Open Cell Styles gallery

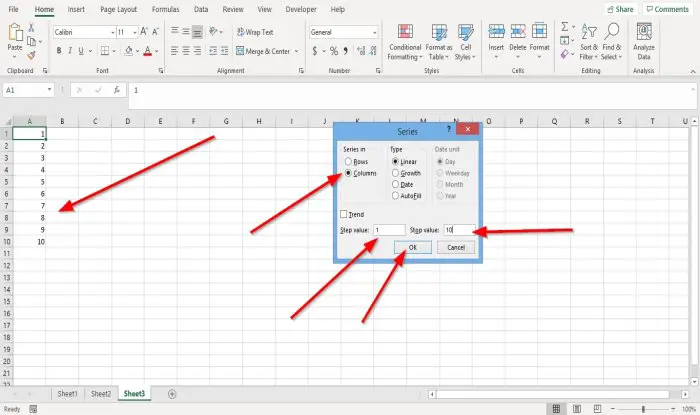click(465, 42)
